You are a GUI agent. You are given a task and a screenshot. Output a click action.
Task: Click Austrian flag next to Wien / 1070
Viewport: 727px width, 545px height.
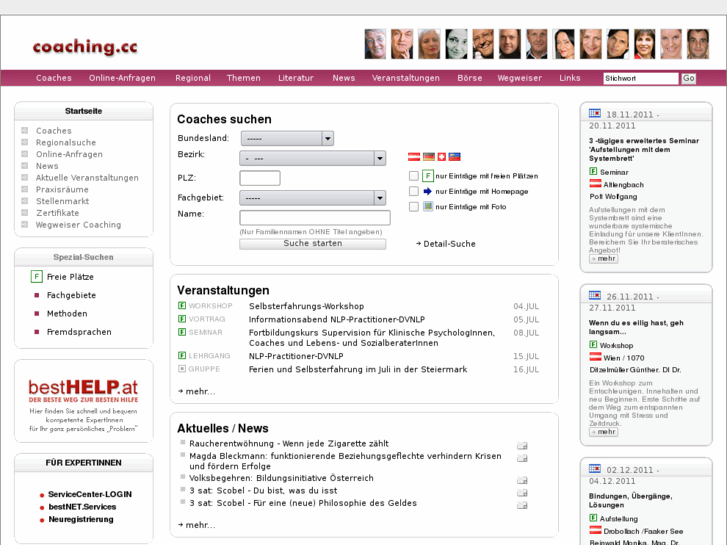click(x=595, y=357)
